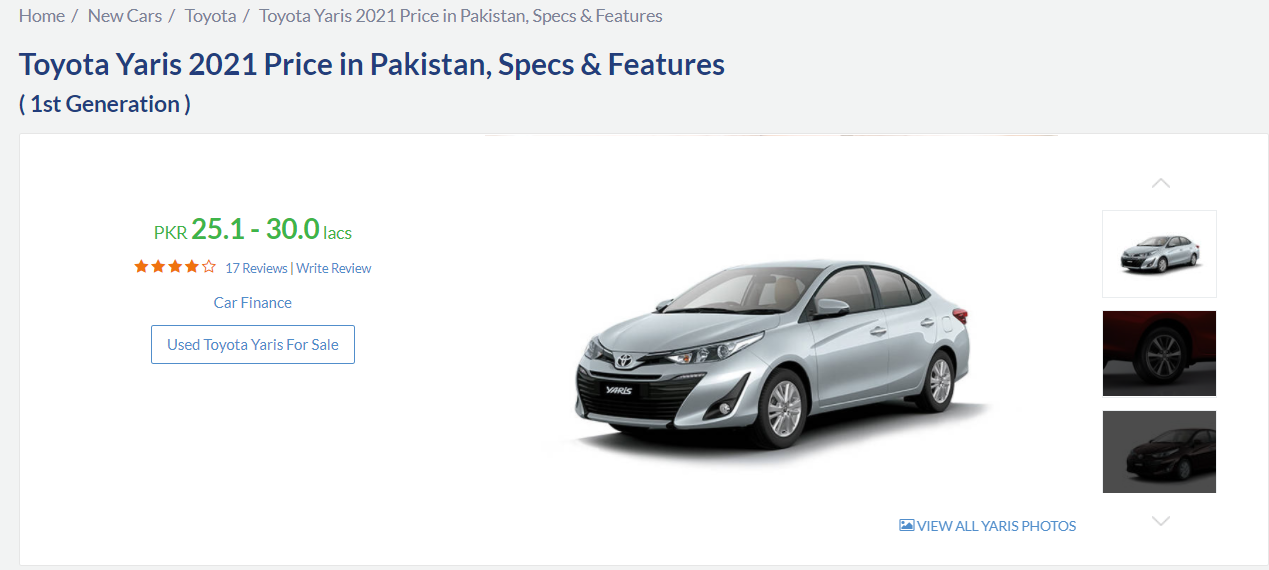Image resolution: width=1269 pixels, height=570 pixels.
Task: Select the silver Yaris thumbnail
Action: tap(1159, 254)
